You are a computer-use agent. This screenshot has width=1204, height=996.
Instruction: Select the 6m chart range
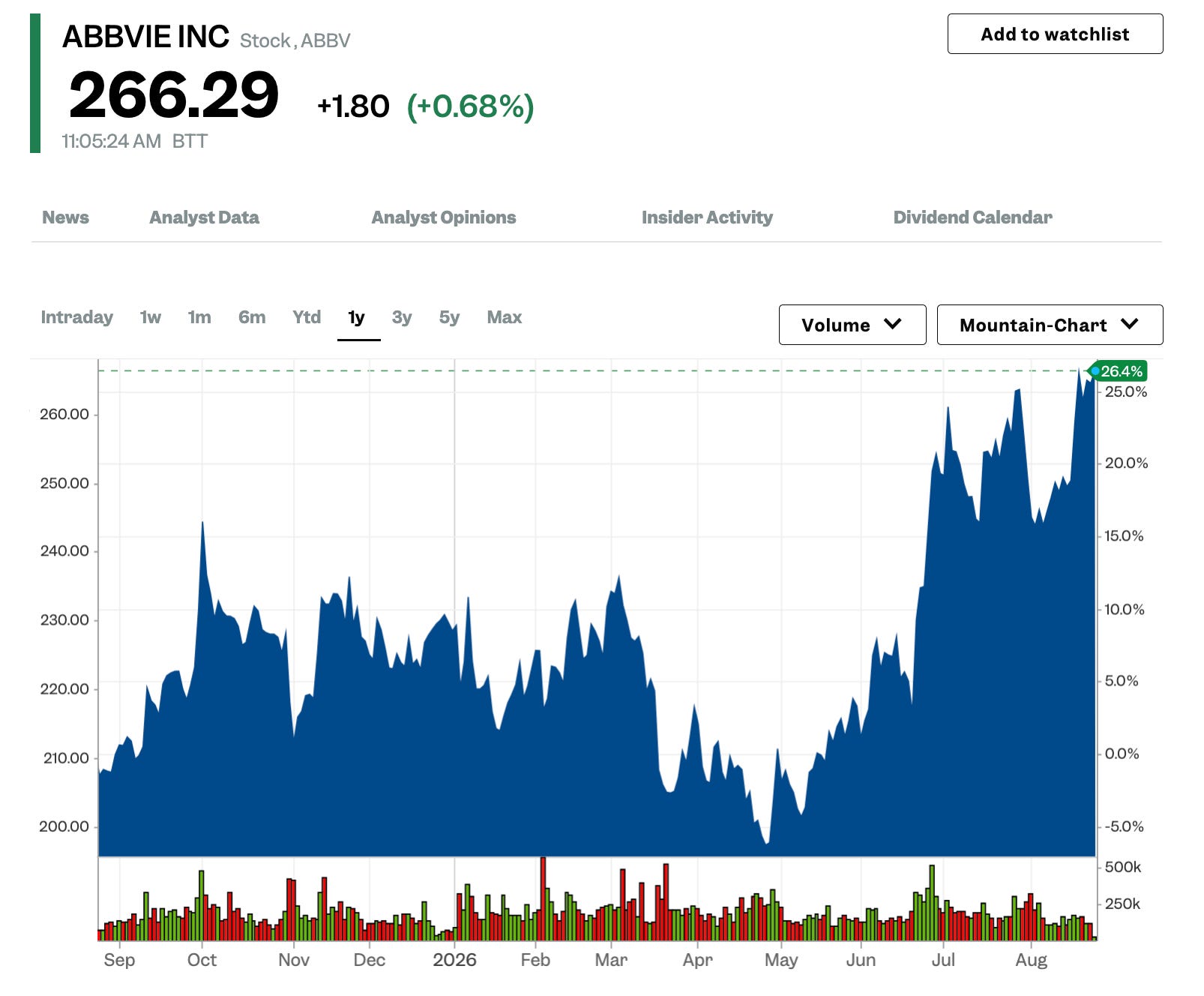pos(252,317)
